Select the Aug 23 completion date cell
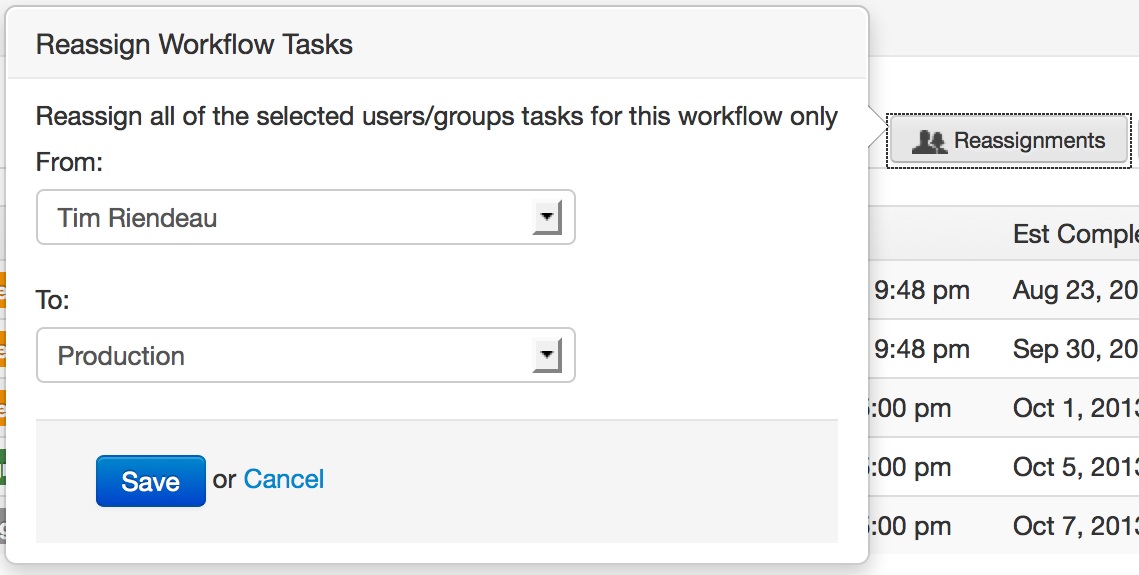This screenshot has width=1139, height=575. point(1075,290)
